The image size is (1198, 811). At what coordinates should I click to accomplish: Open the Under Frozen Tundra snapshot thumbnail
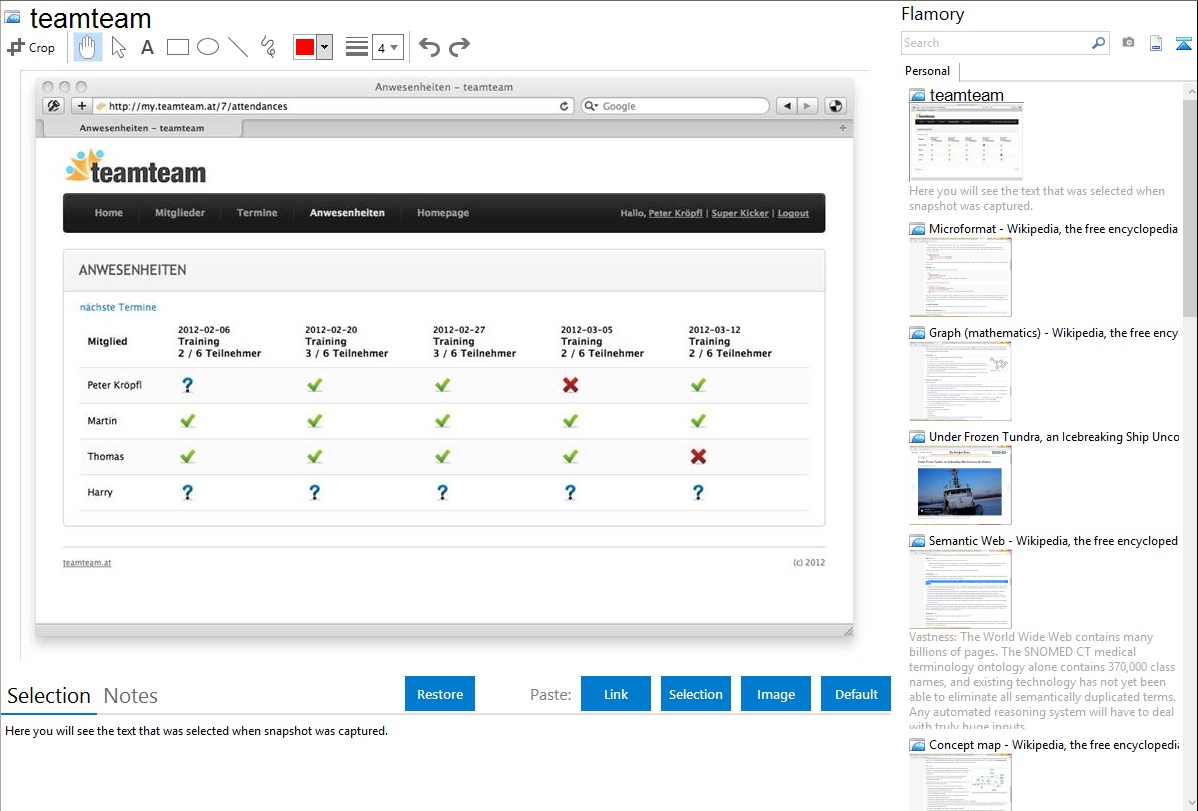[x=960, y=485]
